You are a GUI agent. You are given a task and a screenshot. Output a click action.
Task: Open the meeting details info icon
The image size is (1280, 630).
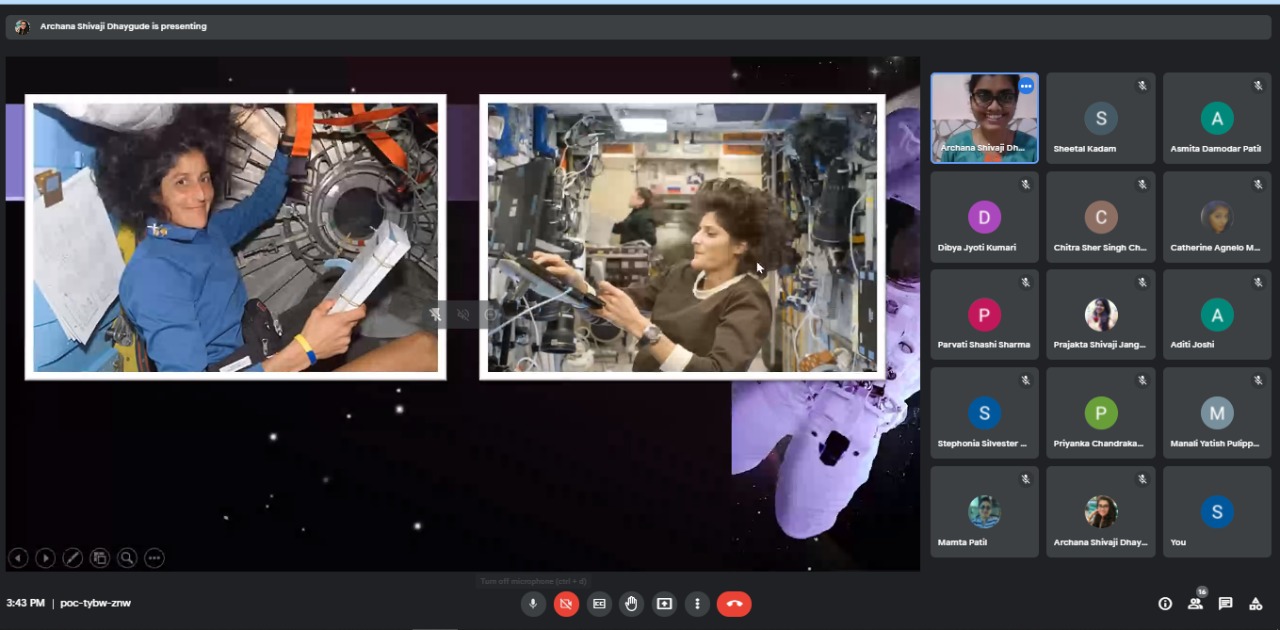1165,604
